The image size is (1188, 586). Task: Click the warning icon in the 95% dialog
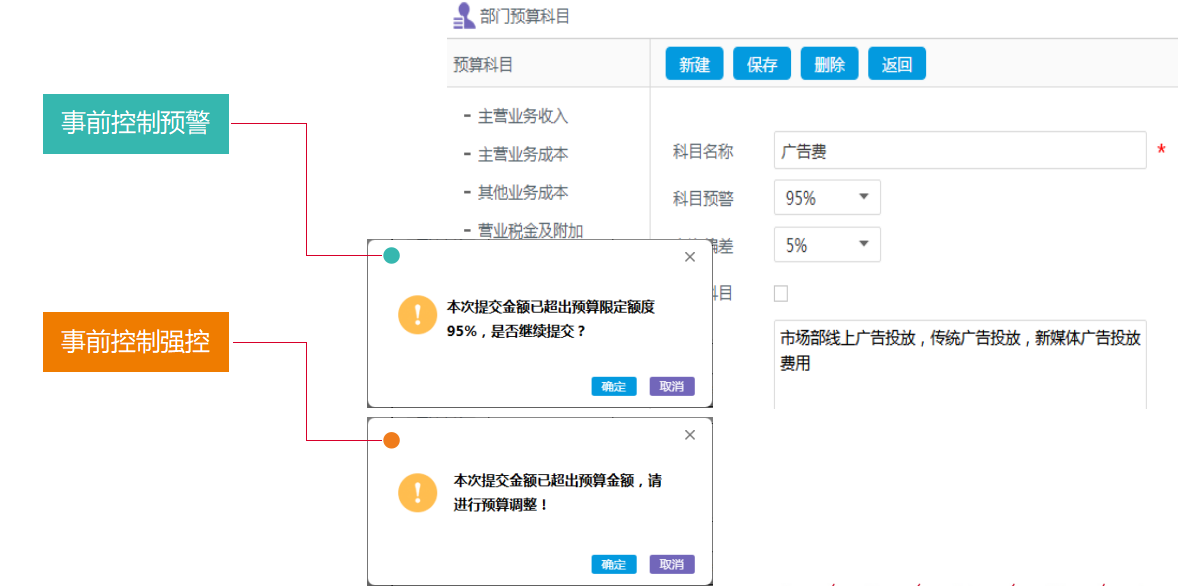[417, 316]
